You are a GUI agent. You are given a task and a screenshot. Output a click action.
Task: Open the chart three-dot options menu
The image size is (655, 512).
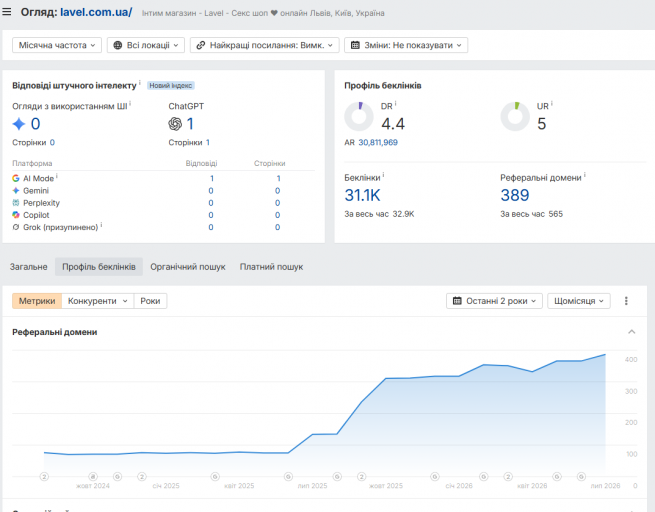[x=626, y=301]
